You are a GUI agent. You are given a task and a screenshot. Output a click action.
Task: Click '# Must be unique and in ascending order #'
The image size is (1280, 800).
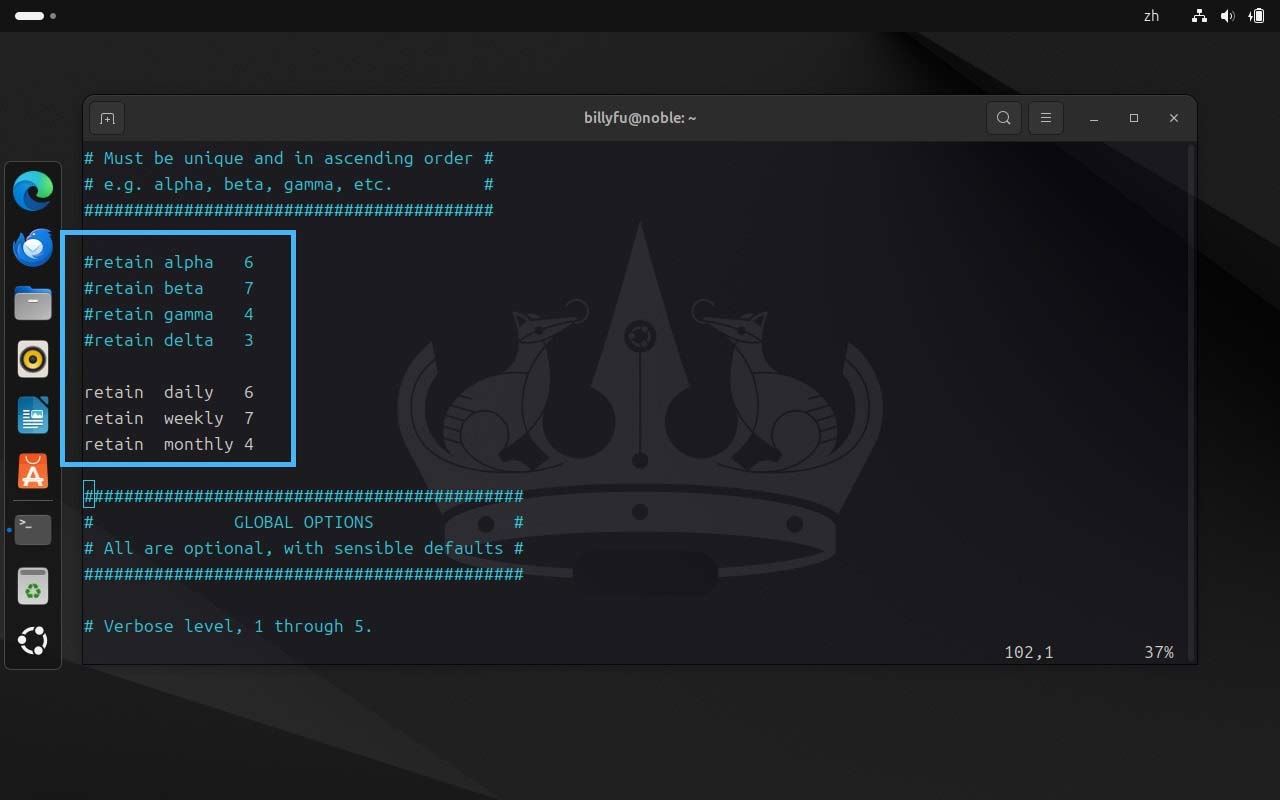coord(289,158)
